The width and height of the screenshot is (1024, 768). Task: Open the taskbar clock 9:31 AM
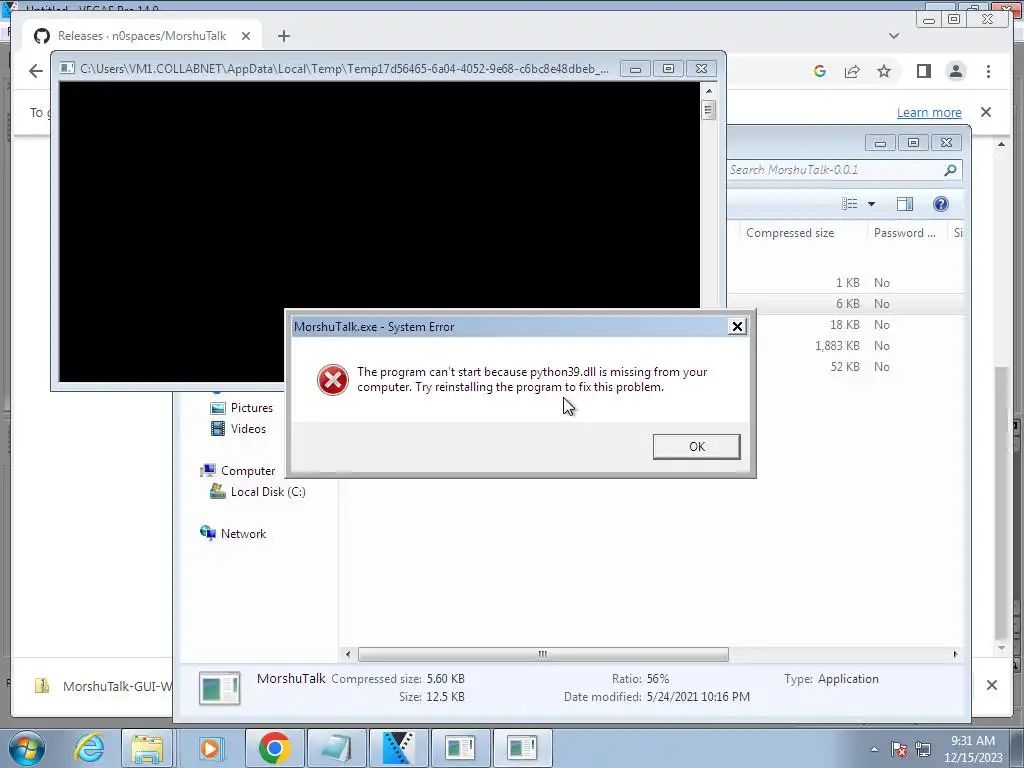tap(972, 749)
